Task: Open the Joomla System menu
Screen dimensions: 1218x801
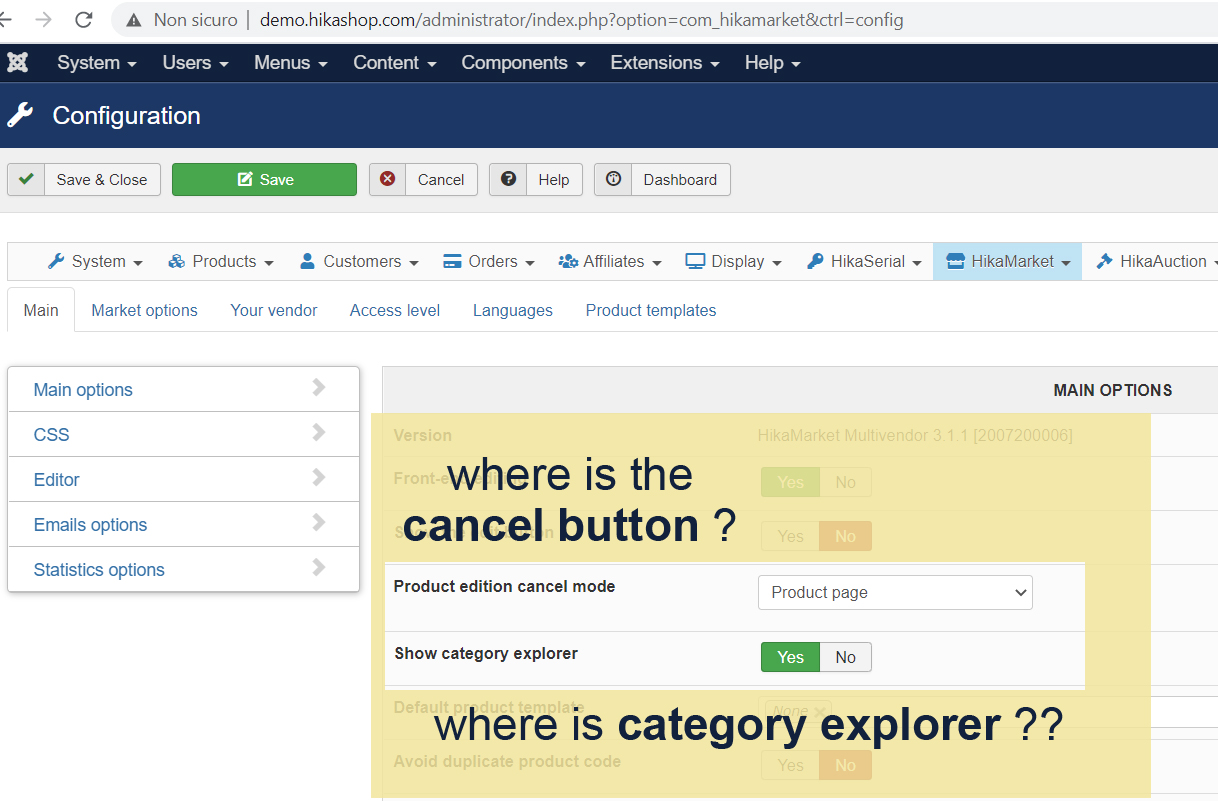Action: click(x=97, y=62)
